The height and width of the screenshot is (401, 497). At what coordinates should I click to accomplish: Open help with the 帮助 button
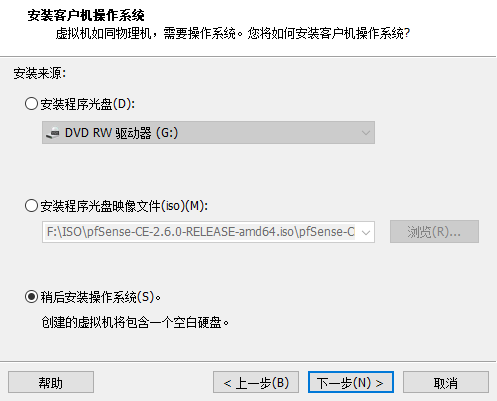coord(51,382)
